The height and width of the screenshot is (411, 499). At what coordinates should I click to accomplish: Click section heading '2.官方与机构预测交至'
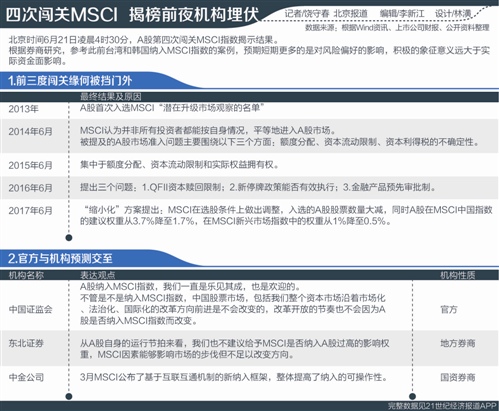pyautogui.click(x=60, y=258)
